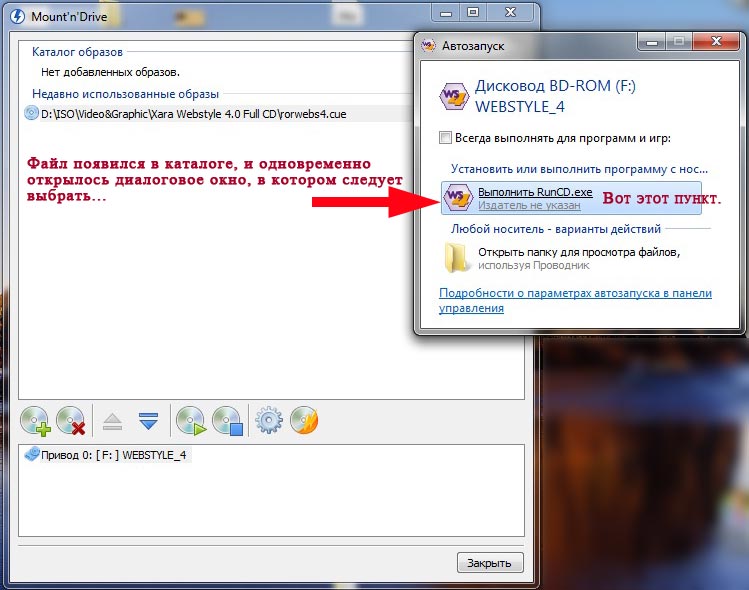This screenshot has width=749, height=590.
Task: Click the Автозапуск title bar icon
Action: 428,45
